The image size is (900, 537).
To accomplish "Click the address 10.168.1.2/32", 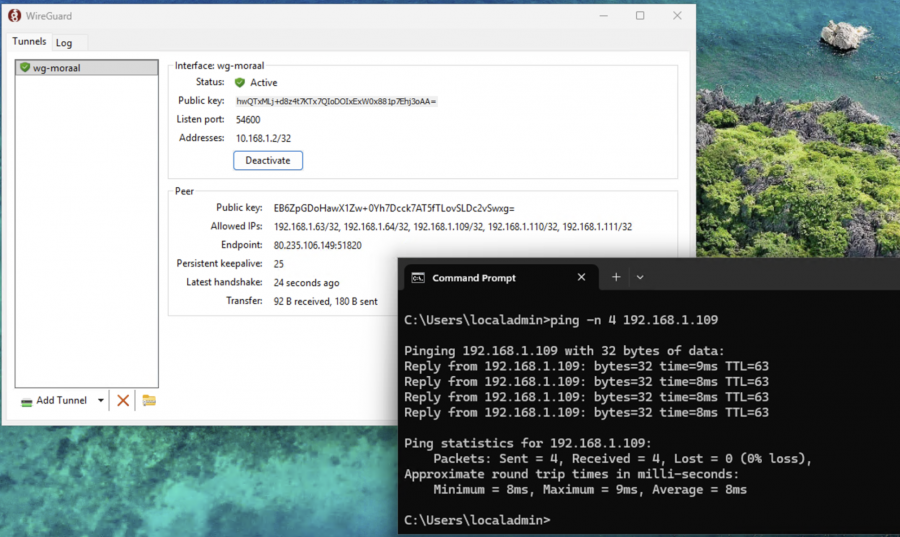I will coord(263,138).
